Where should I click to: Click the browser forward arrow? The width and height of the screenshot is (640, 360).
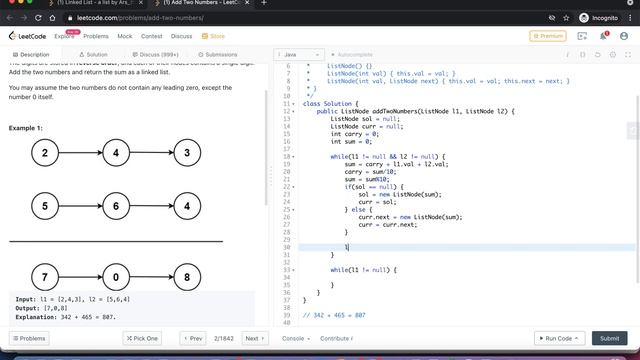click(24, 18)
